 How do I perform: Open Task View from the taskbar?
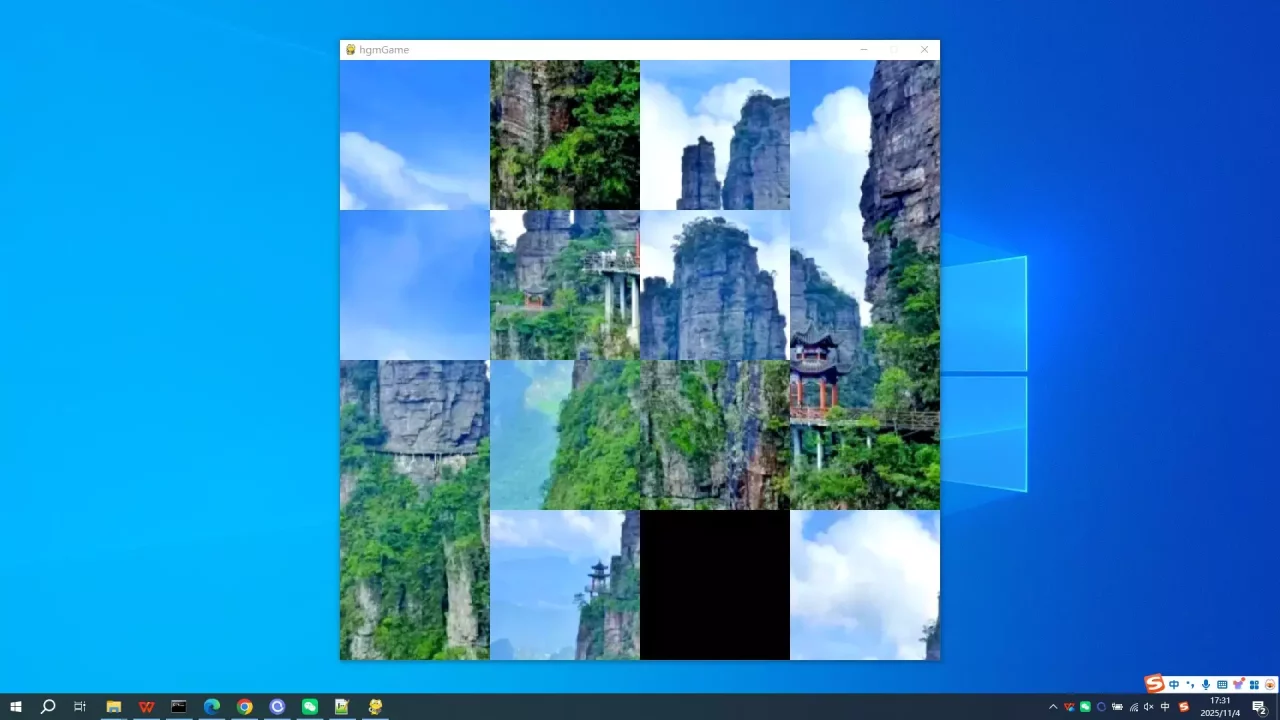point(79,707)
